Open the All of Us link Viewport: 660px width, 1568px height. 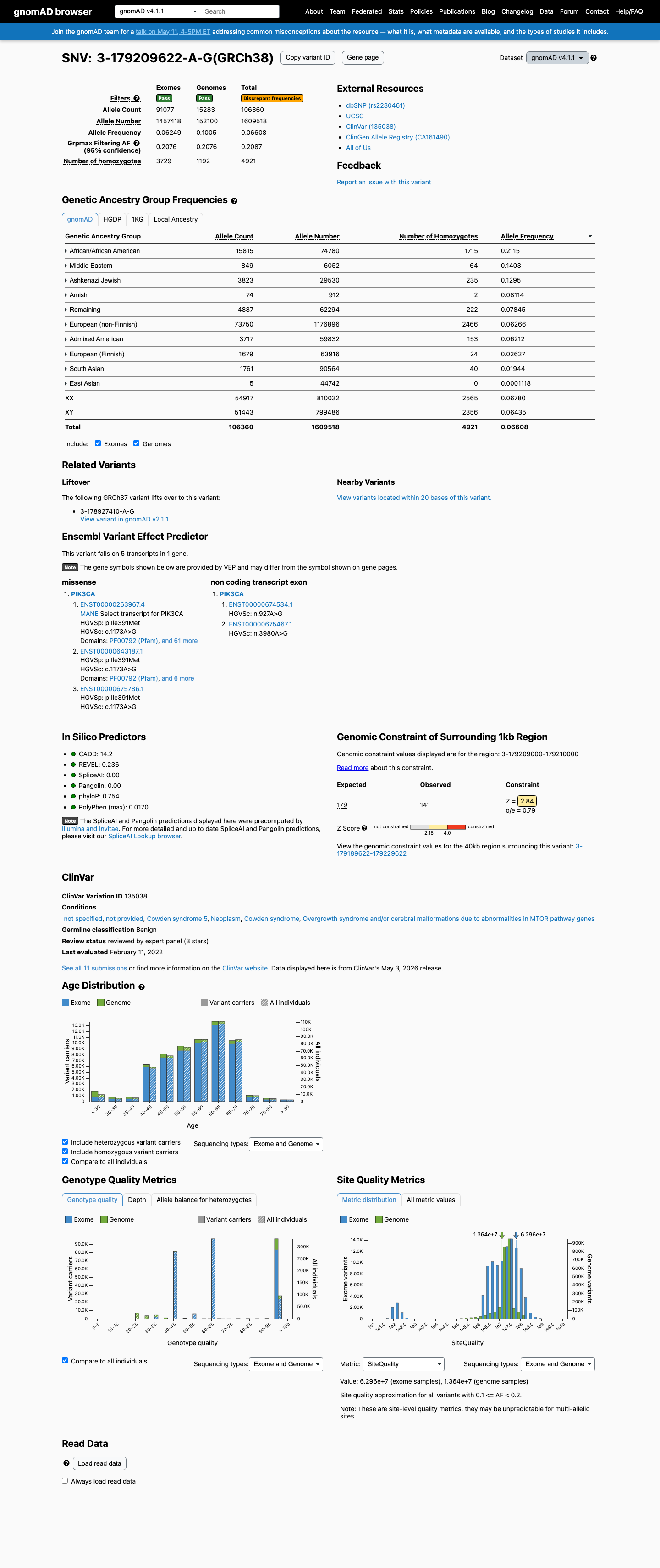point(358,148)
